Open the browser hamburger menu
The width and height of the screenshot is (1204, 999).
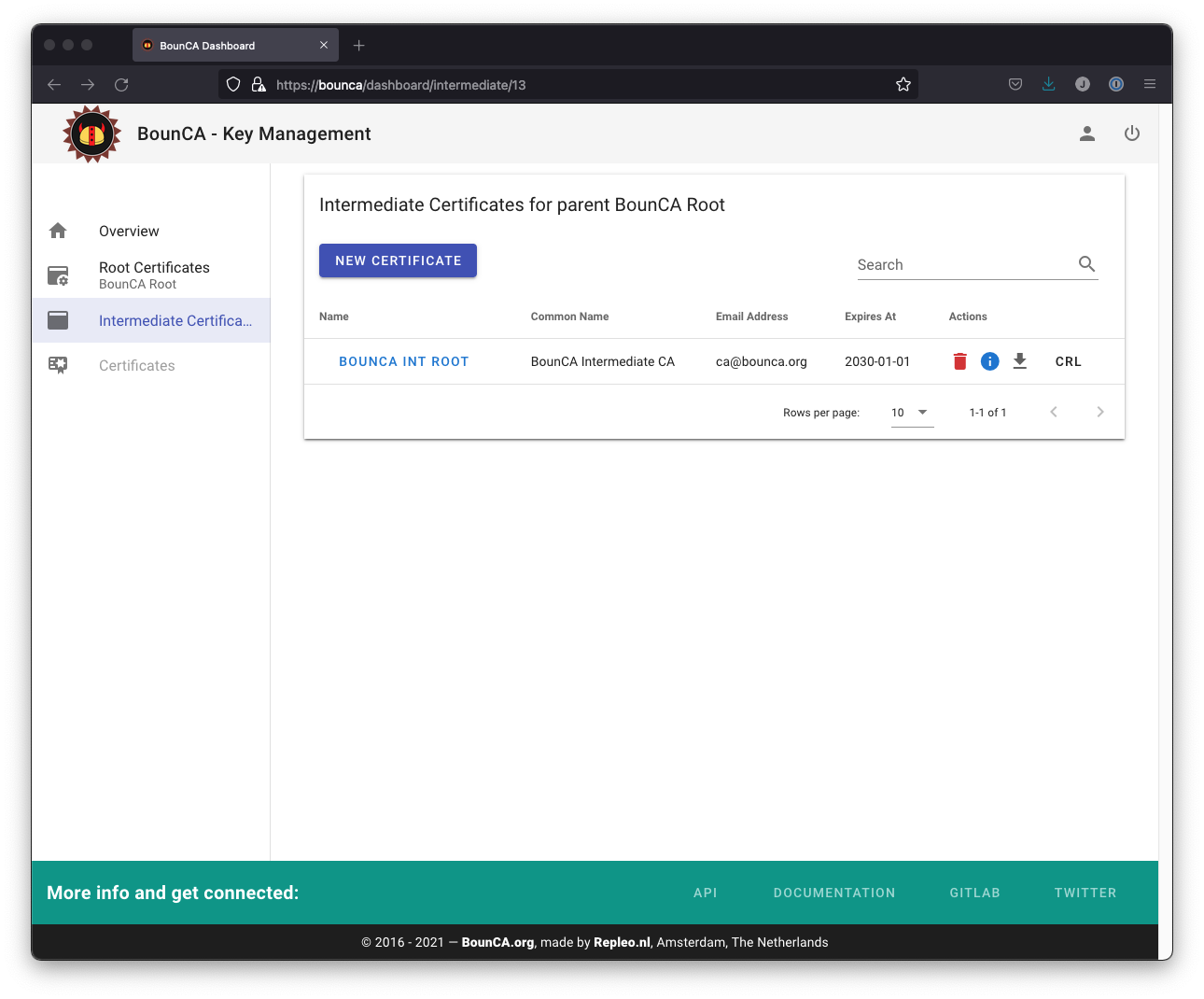point(1150,84)
